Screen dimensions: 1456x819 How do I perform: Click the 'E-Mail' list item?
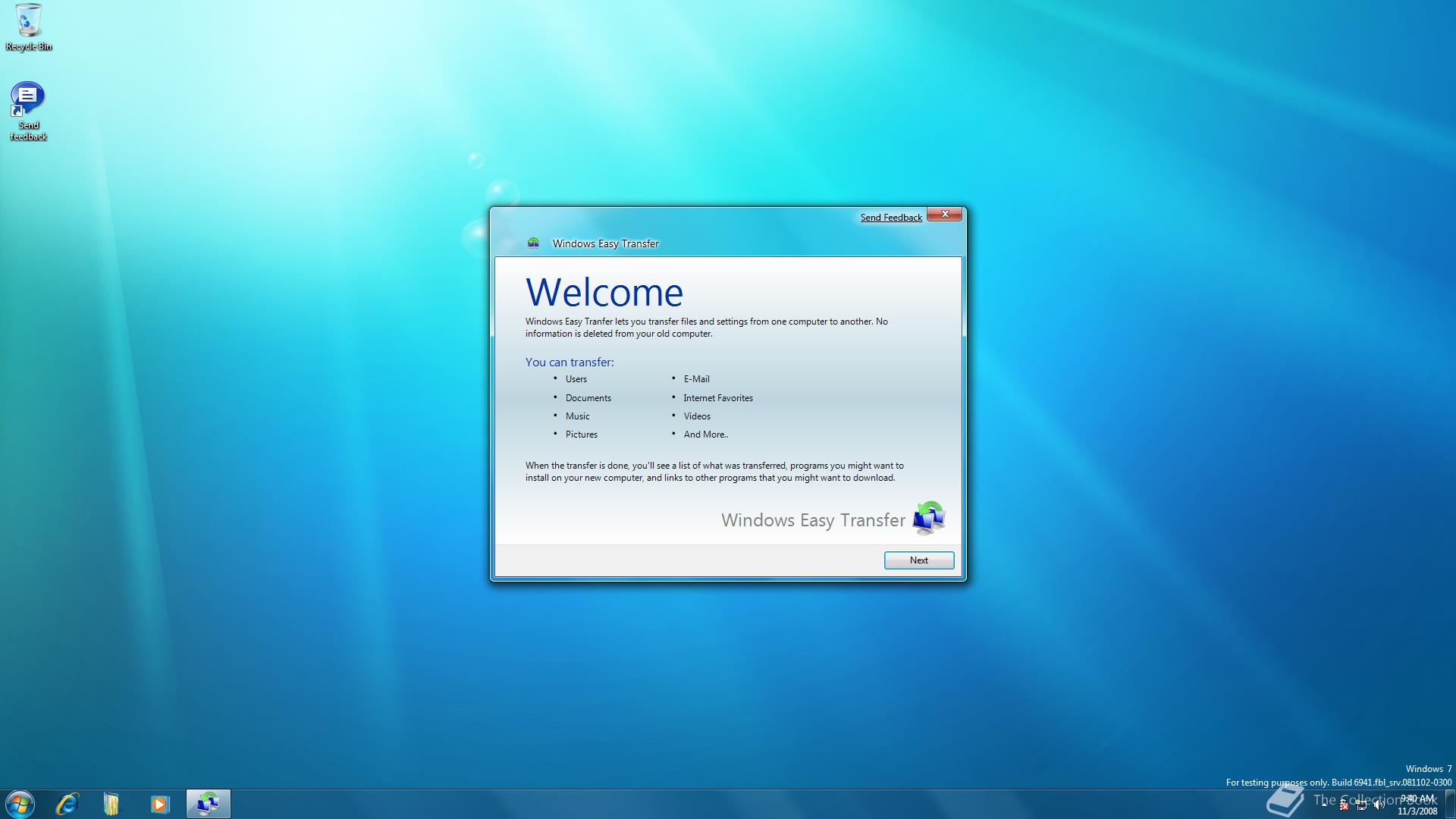pos(697,379)
